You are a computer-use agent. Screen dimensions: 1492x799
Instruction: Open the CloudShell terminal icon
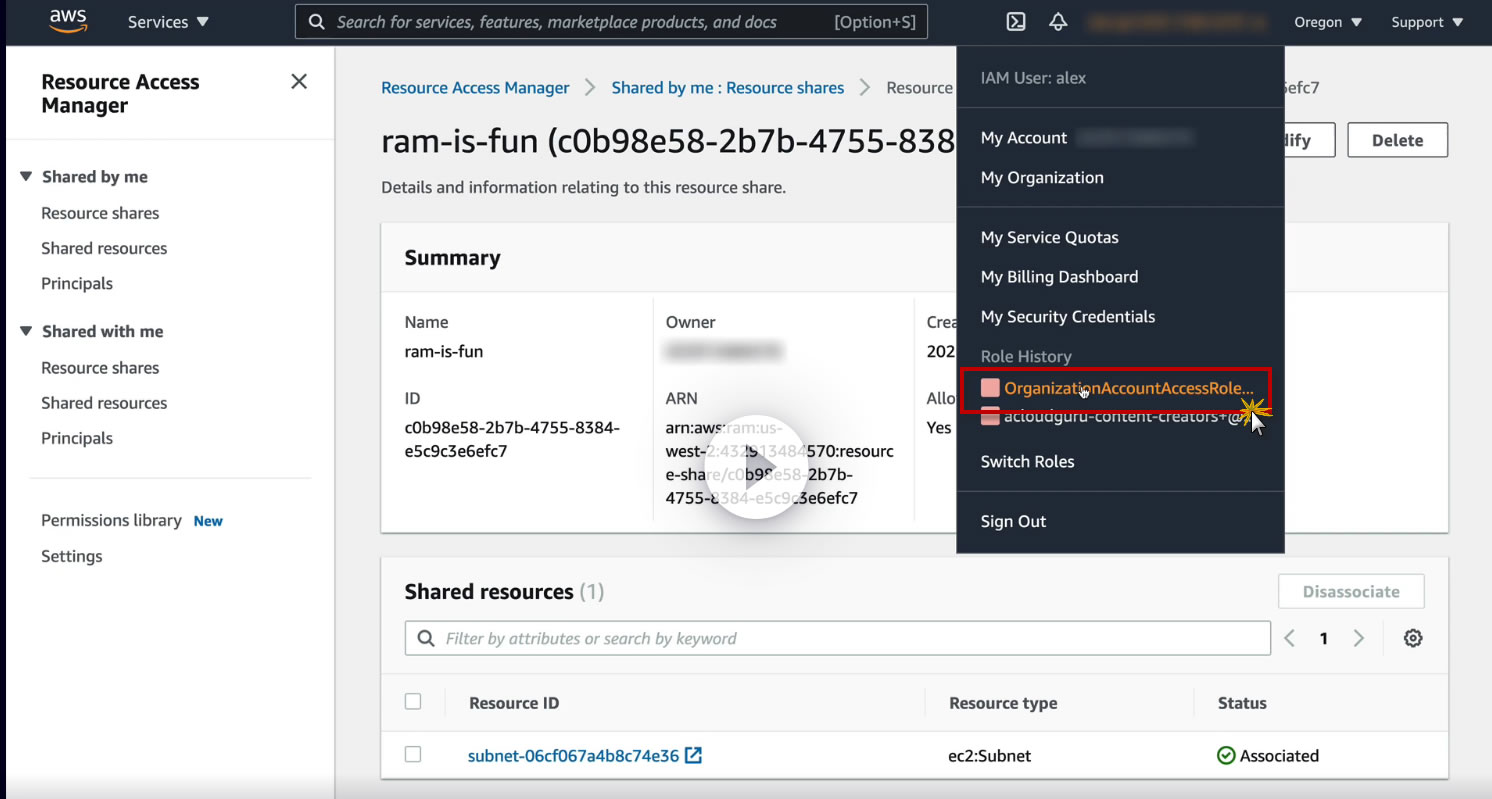pyautogui.click(x=1016, y=22)
